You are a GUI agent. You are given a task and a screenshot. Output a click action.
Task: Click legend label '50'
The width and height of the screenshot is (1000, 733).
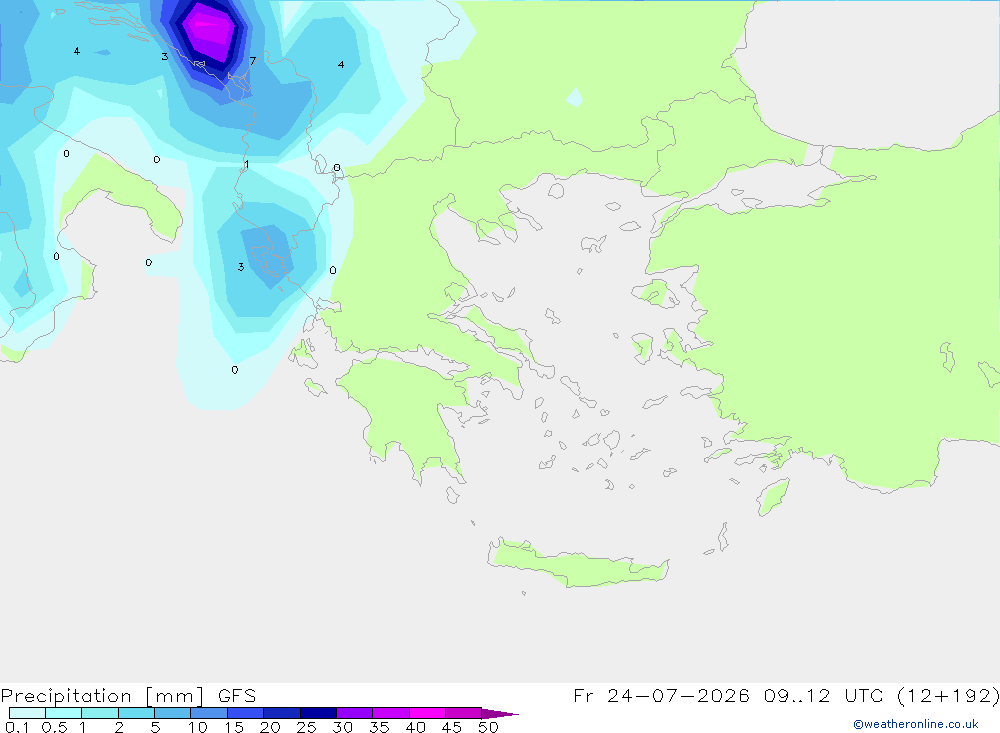(488, 727)
